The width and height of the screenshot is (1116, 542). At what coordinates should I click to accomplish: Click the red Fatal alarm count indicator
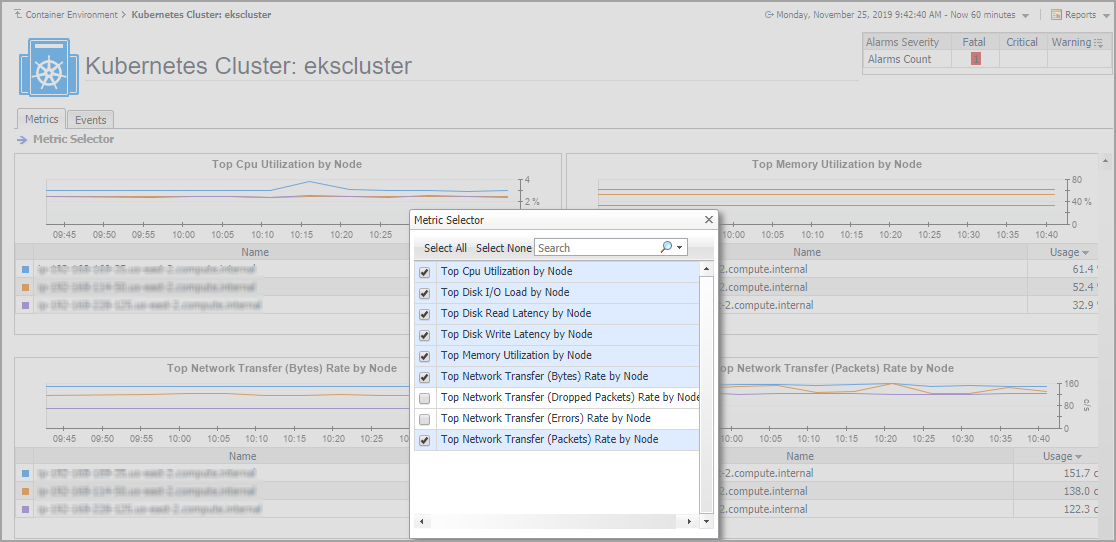point(975,59)
